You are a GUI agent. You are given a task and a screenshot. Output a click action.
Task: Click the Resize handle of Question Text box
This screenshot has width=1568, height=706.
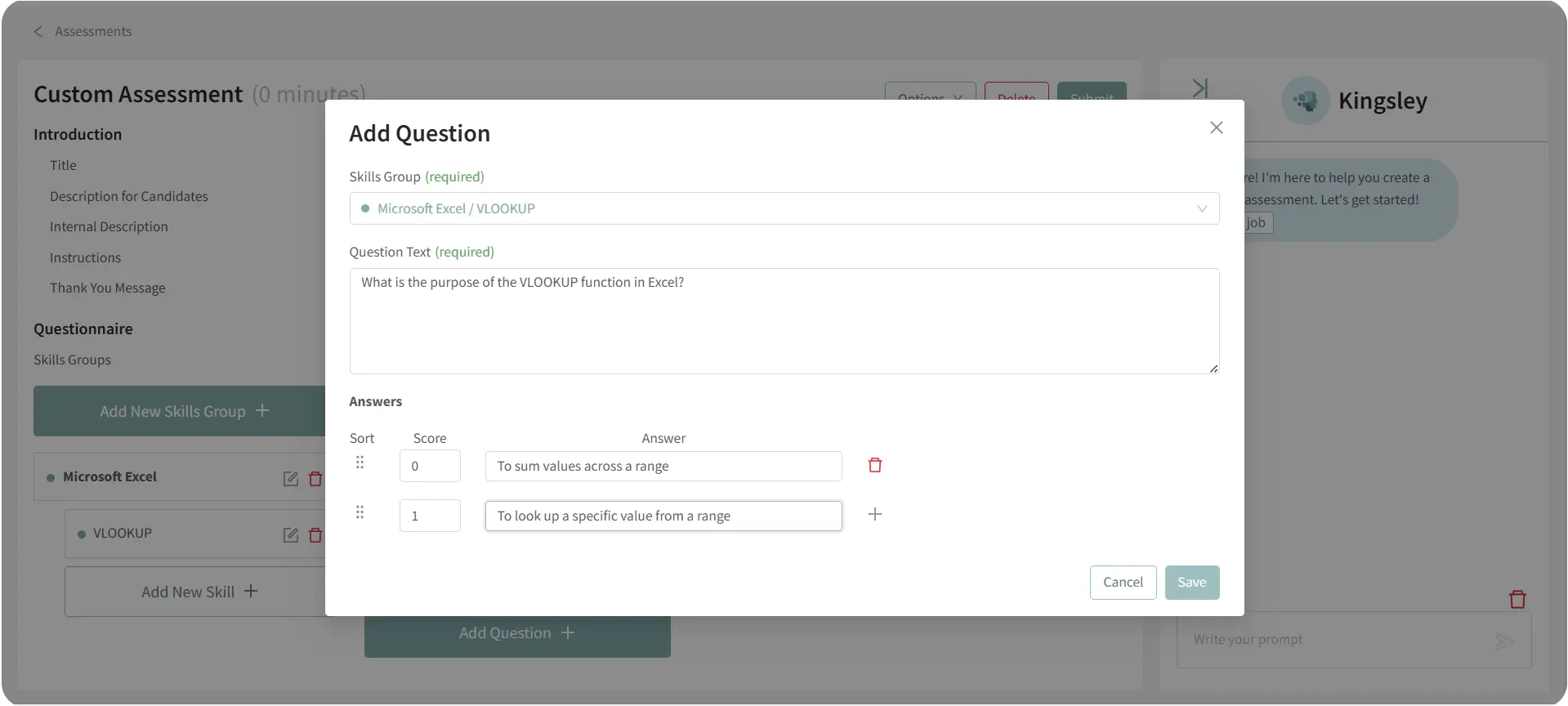tap(1213, 369)
